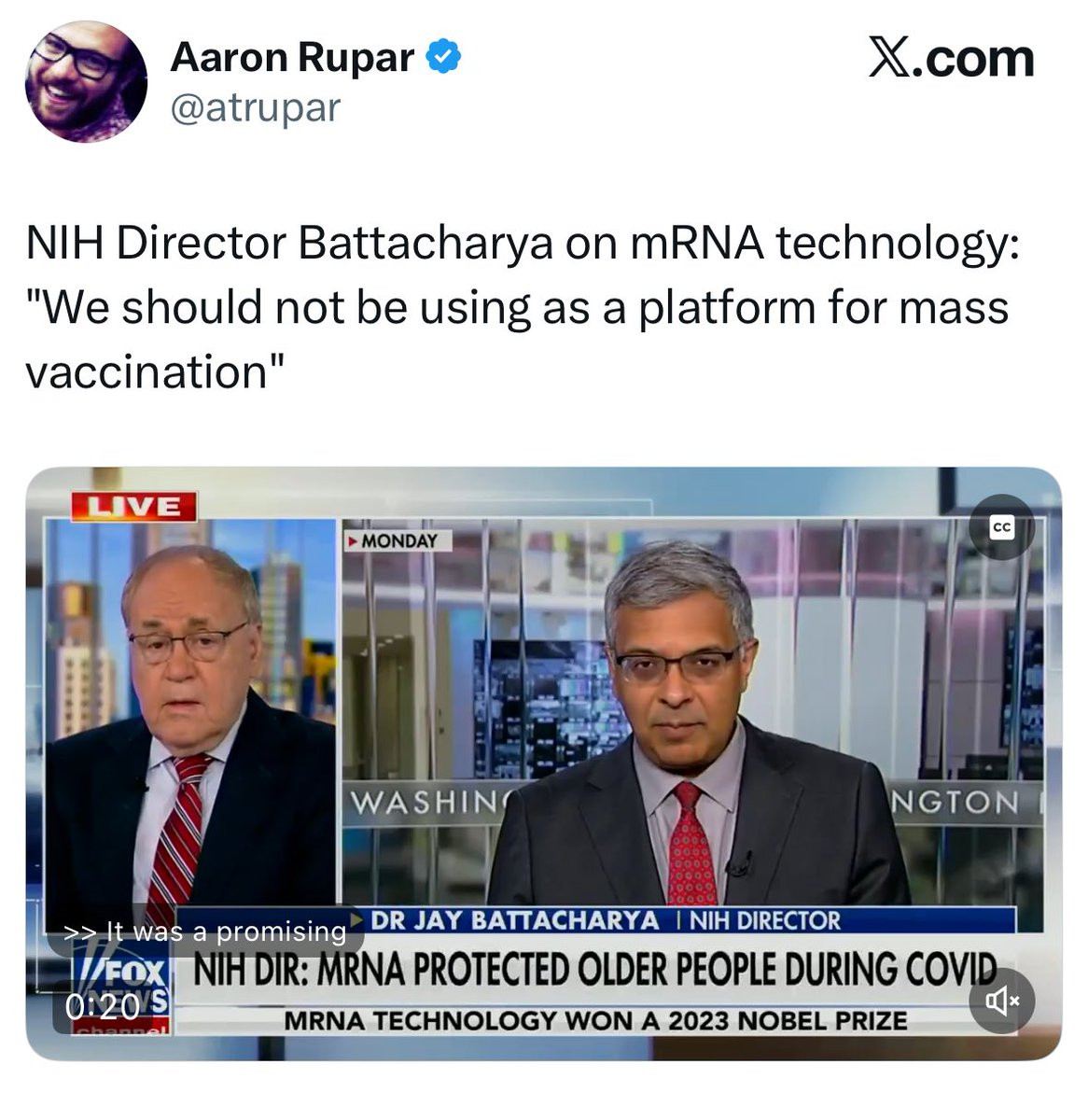The image size is (1088, 1120).
Task: Click the '2023 NOBEL PRIZE' ticker line
Action: click(x=595, y=1020)
